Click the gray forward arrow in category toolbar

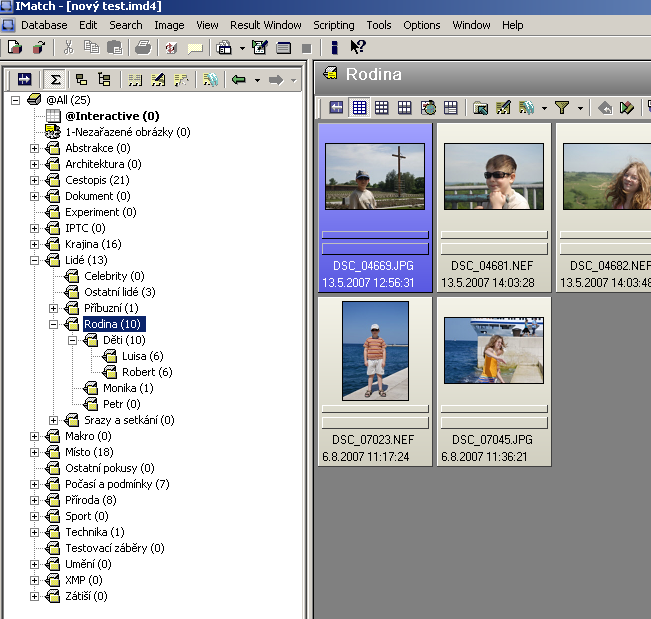coord(276,80)
